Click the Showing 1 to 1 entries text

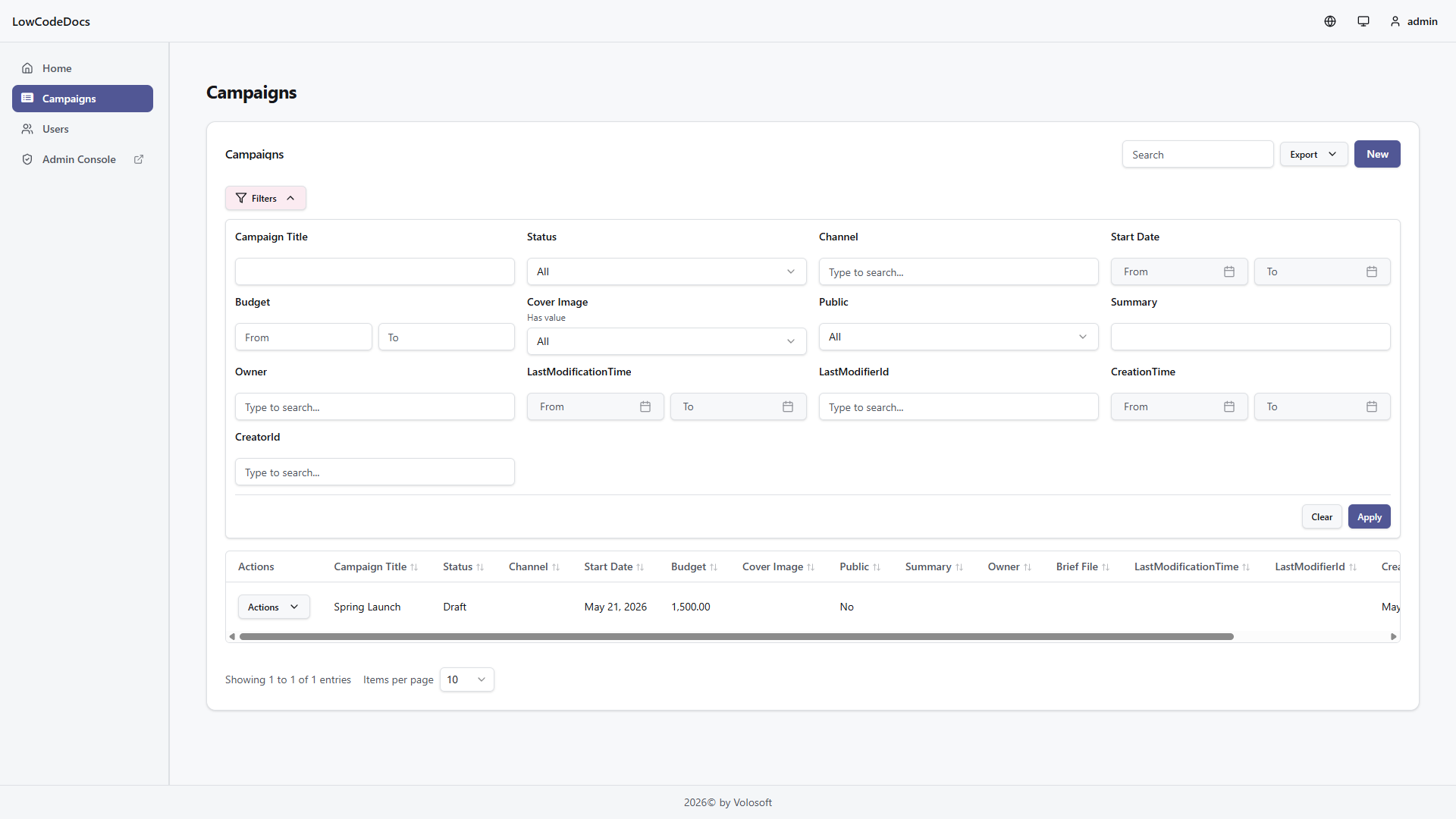tap(288, 679)
